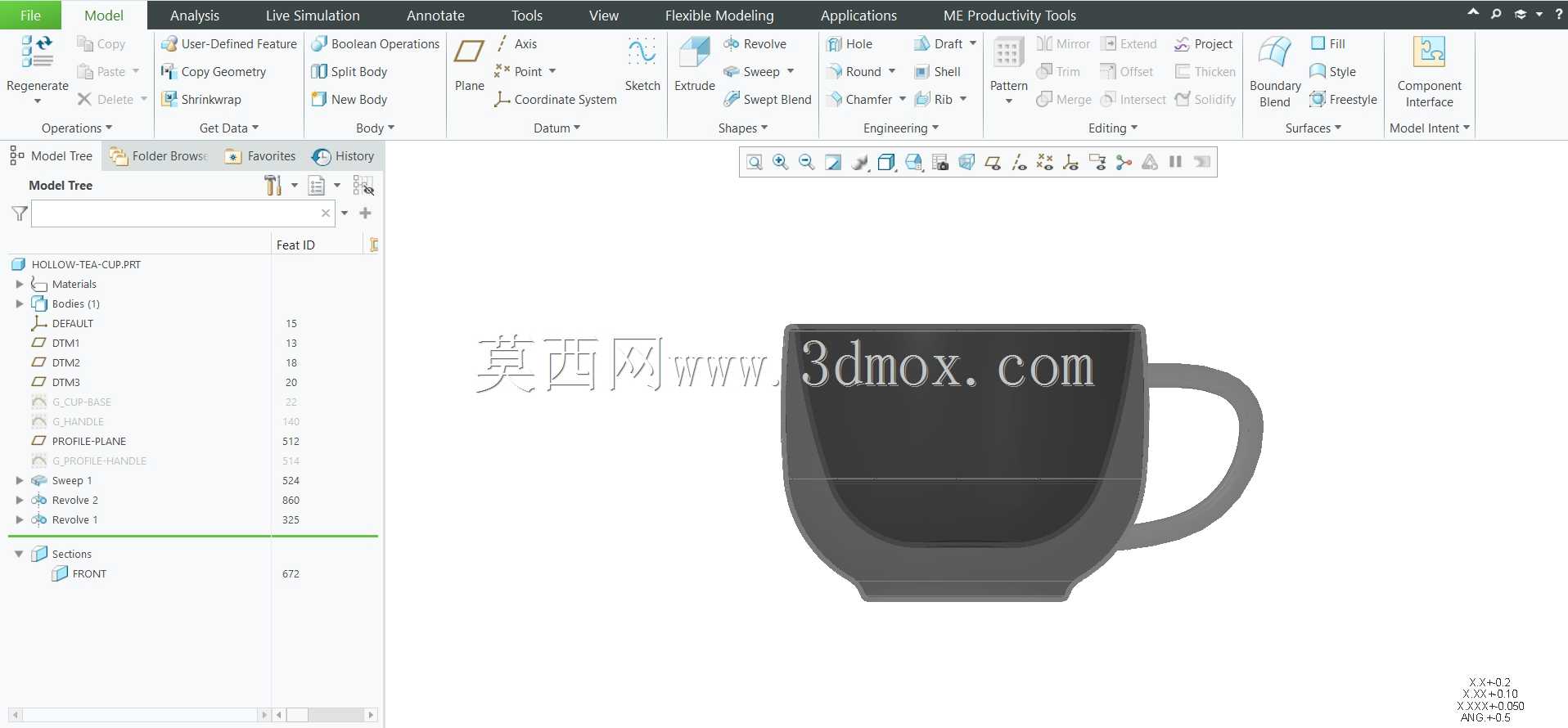Click the Freestyle tool

click(x=1343, y=100)
